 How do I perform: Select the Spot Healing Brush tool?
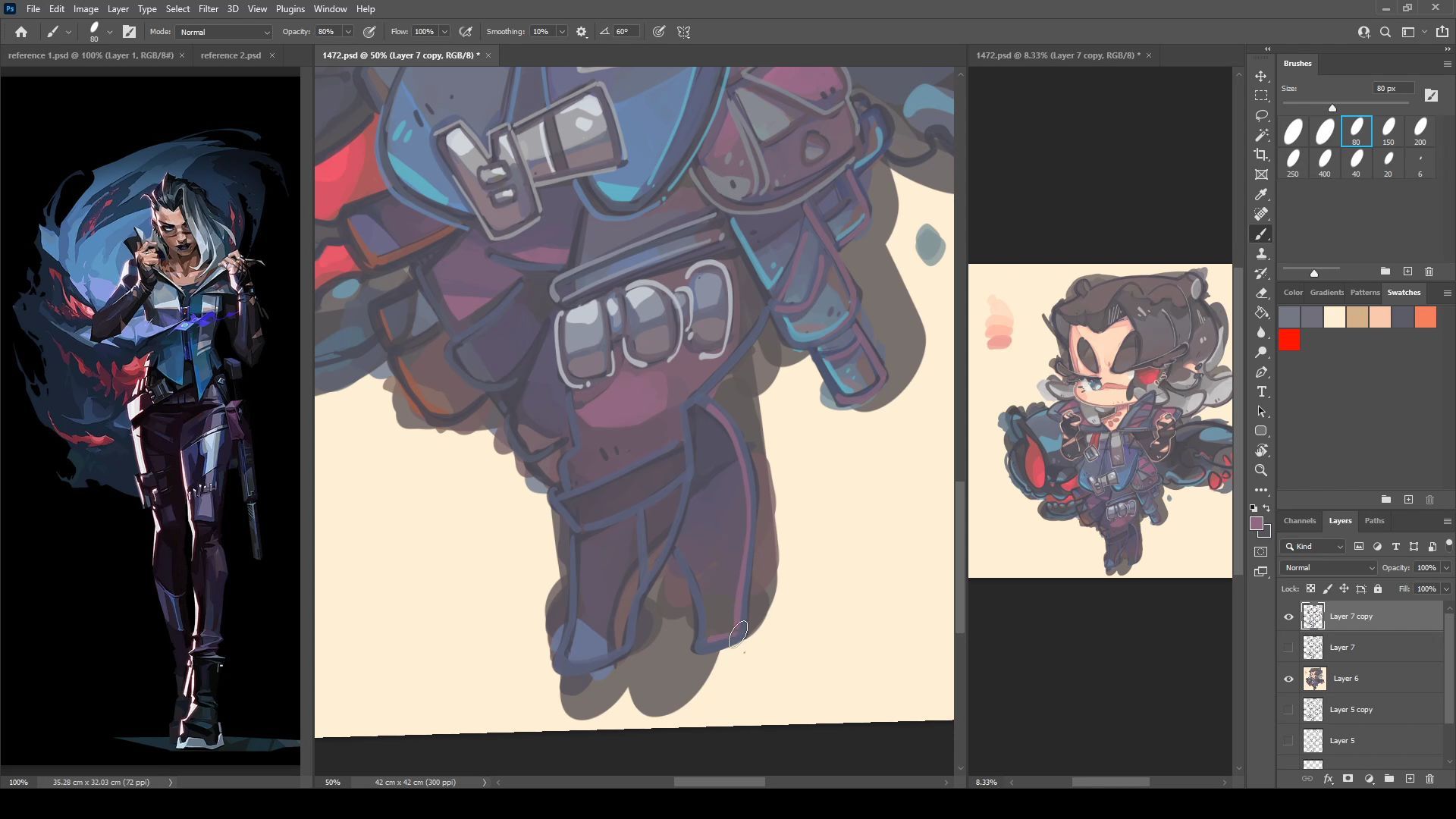[x=1261, y=215]
